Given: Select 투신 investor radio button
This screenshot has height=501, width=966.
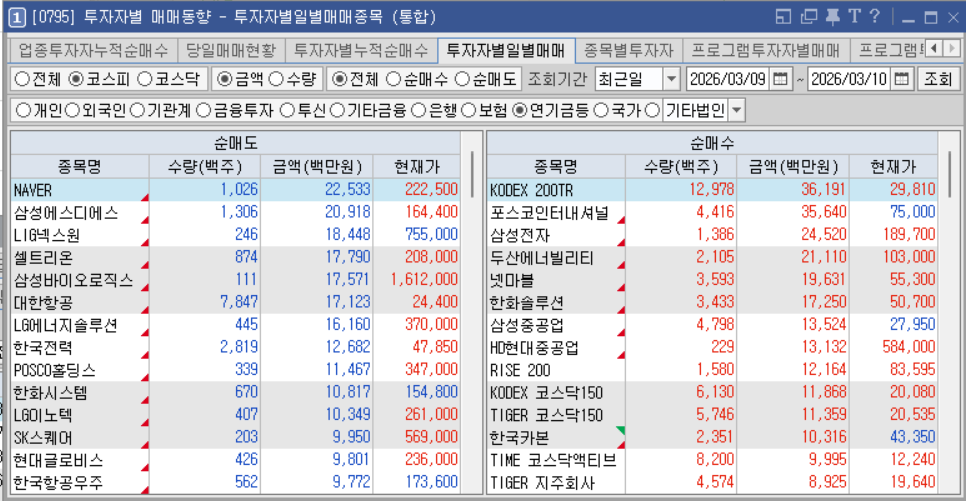Looking at the screenshot, I should click(x=287, y=110).
